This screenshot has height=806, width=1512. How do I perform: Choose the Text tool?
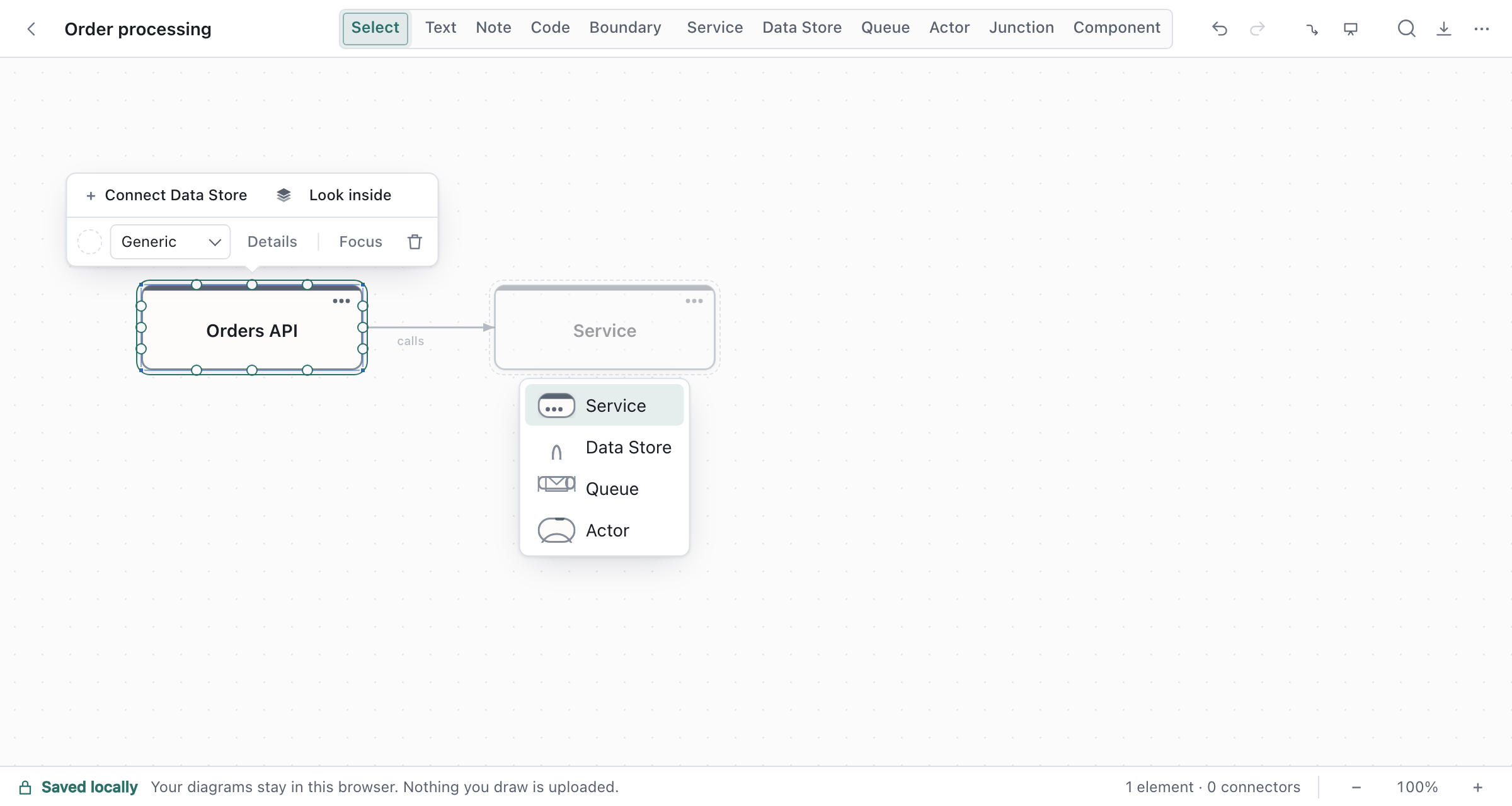(x=440, y=28)
